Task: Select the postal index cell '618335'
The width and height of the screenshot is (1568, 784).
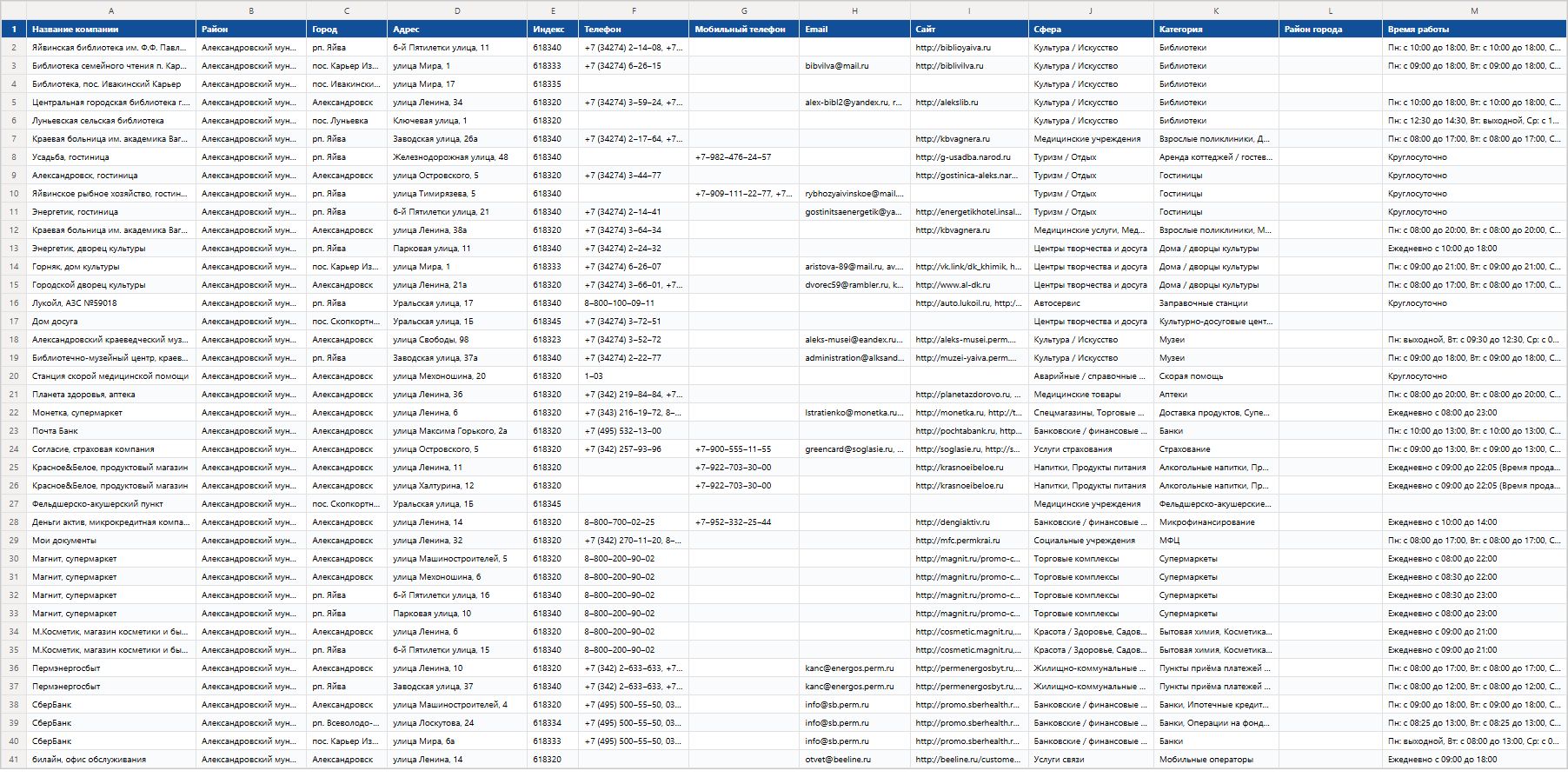Action: (553, 84)
